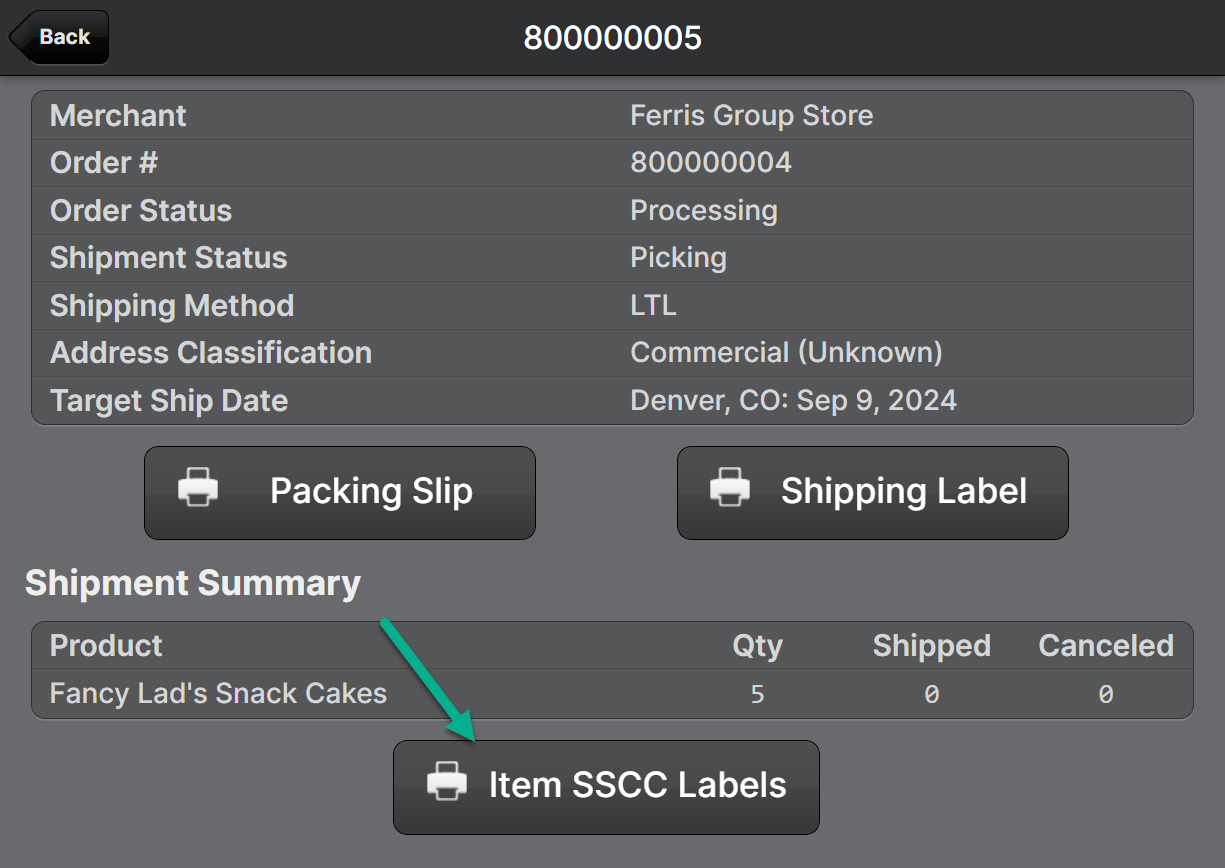Click the Qty column header
The width and height of the screenshot is (1225, 868).
click(757, 646)
